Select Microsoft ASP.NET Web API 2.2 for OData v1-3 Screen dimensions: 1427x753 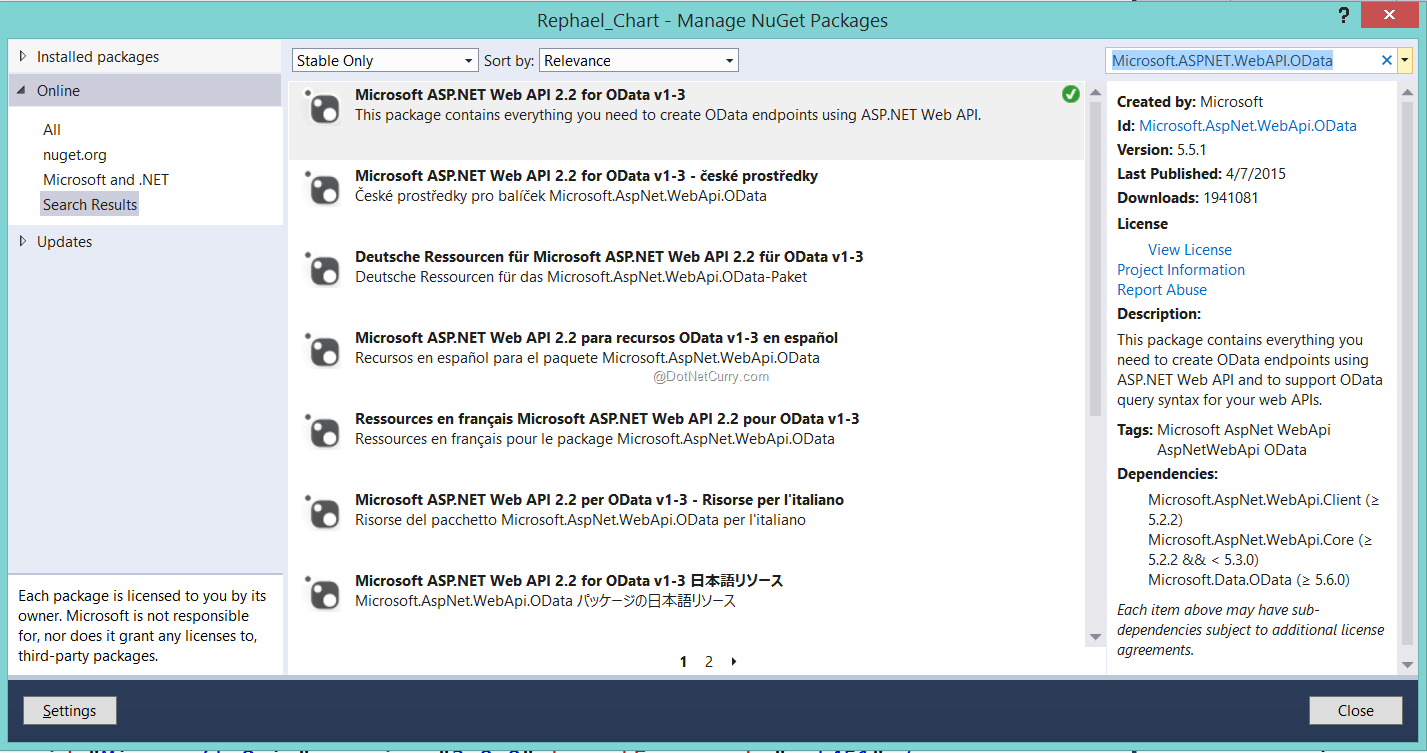[686, 119]
